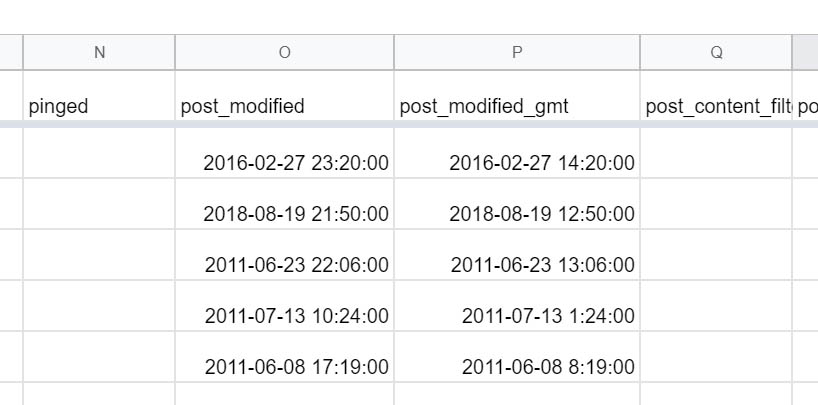Select cell with 2018-08-19 21:50:00
Image resolution: width=818 pixels, height=405 pixels.
284,204
